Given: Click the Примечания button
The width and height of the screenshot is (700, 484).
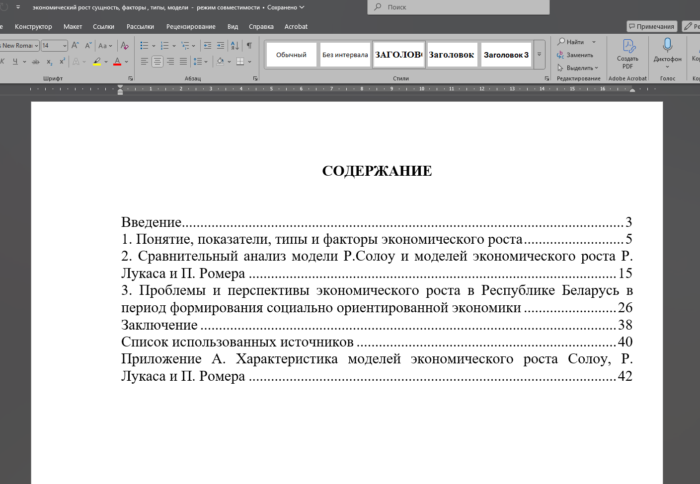Looking at the screenshot, I should (651, 26).
